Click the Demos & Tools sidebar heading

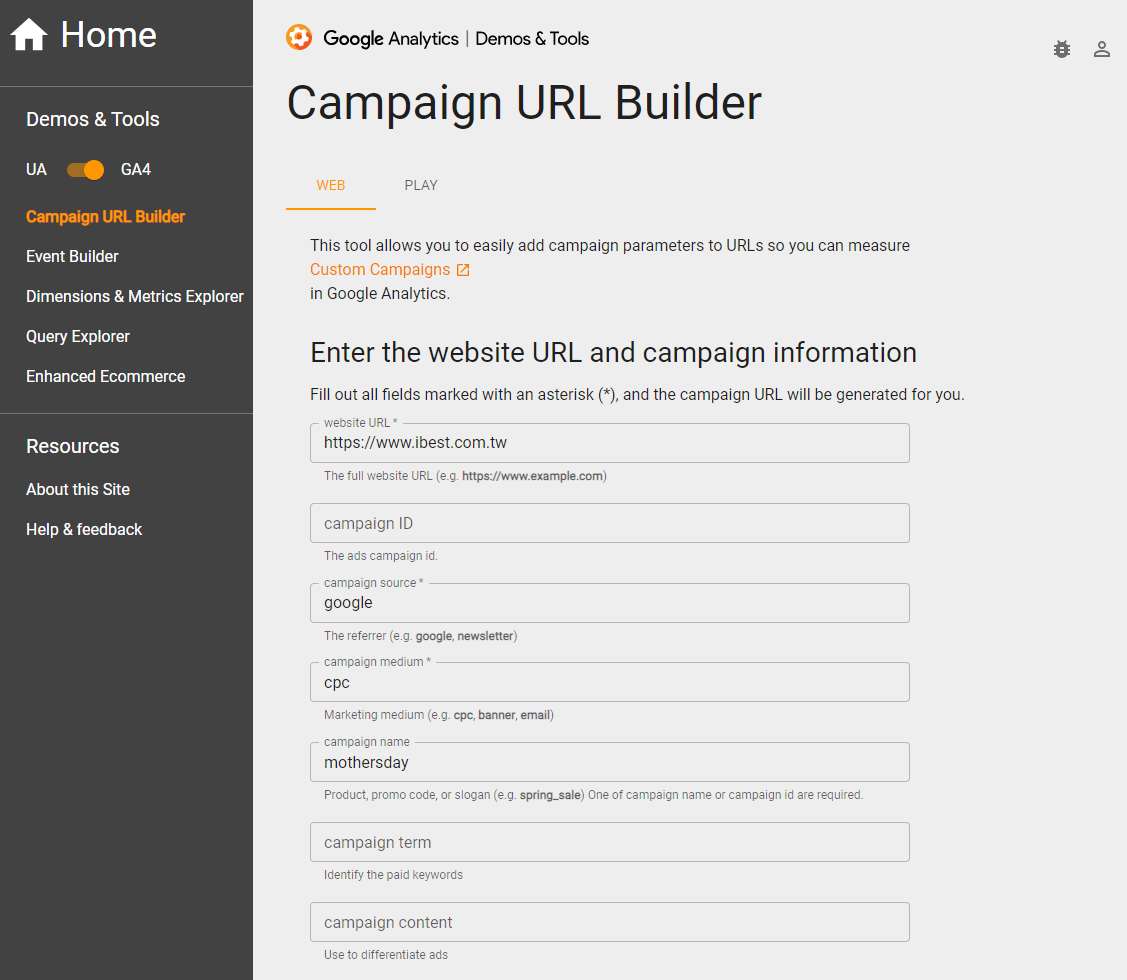point(93,119)
